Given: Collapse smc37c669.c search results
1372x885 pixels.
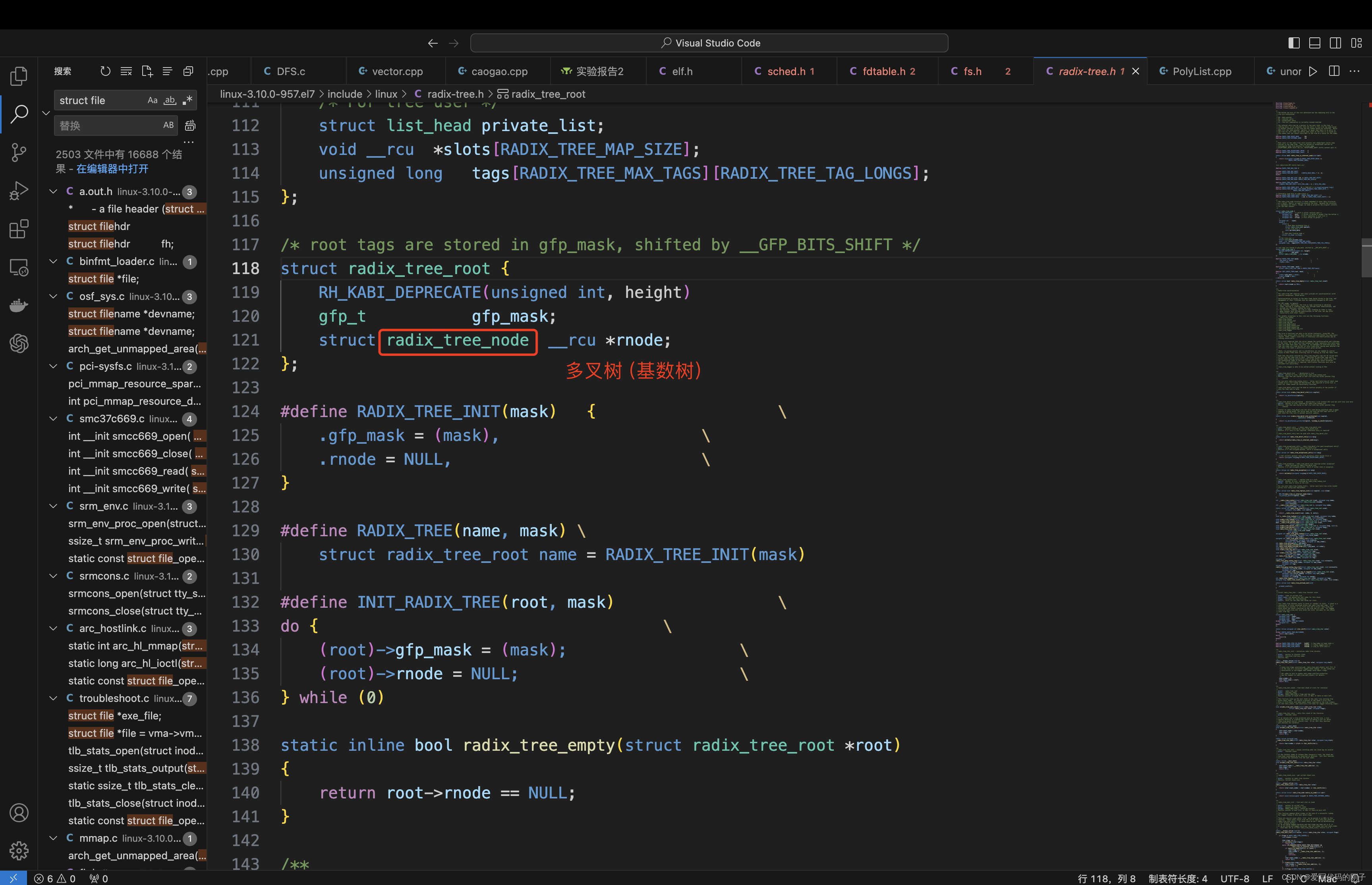Looking at the screenshot, I should [x=54, y=418].
